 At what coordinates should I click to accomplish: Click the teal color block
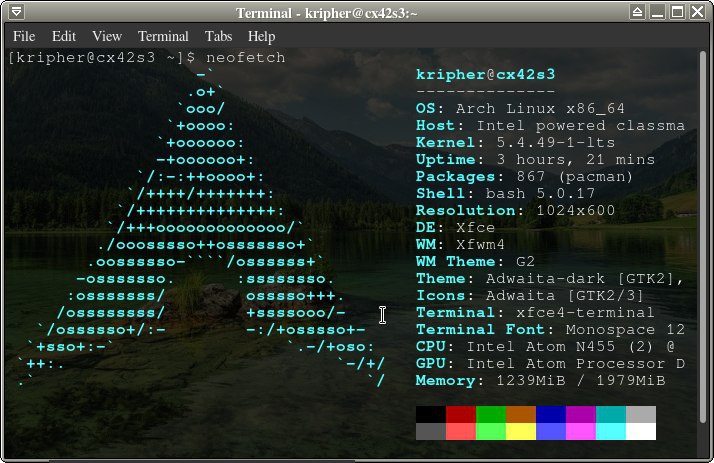click(x=611, y=415)
